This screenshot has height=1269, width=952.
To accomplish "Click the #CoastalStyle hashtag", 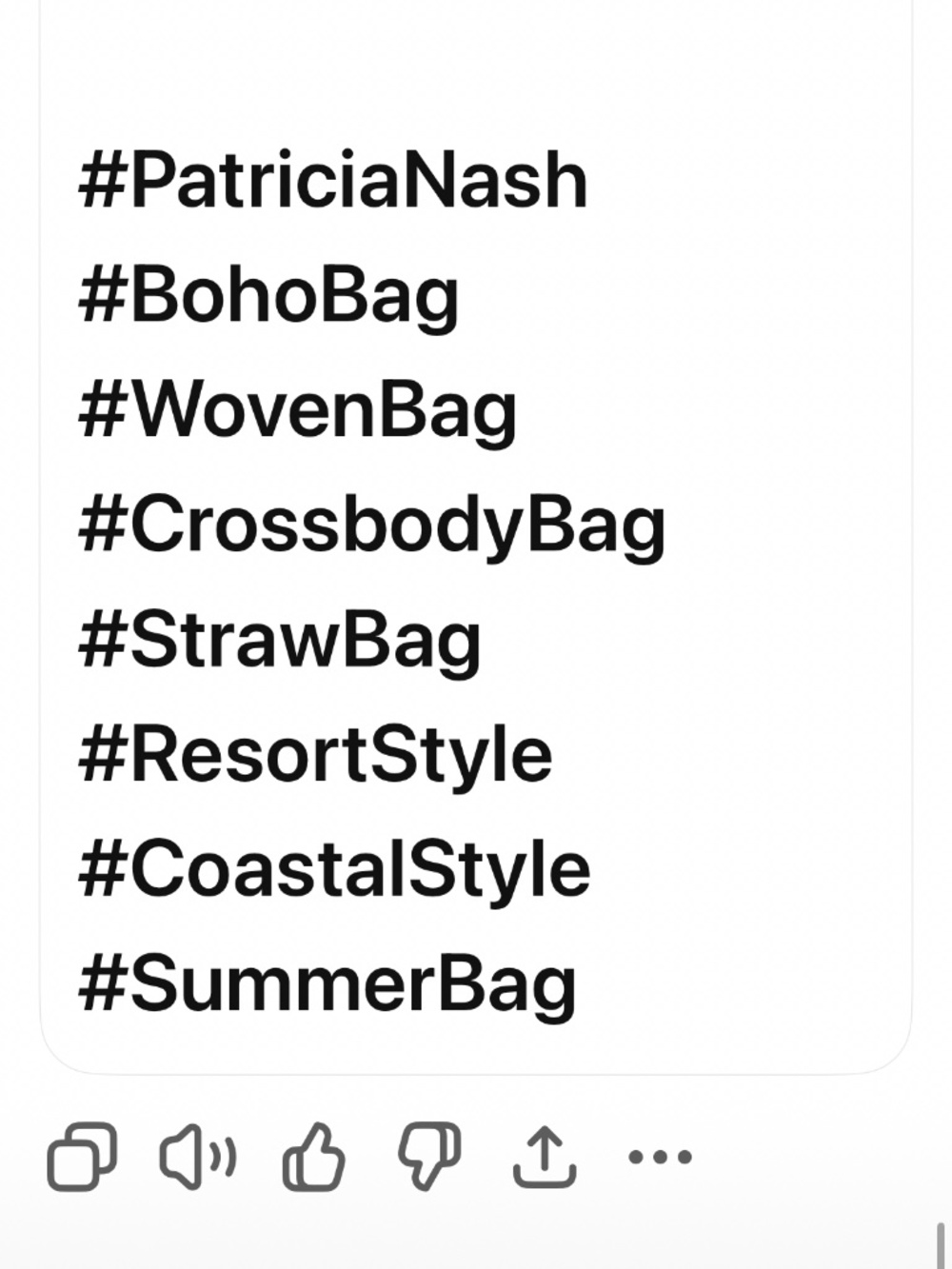I will 334,871.
